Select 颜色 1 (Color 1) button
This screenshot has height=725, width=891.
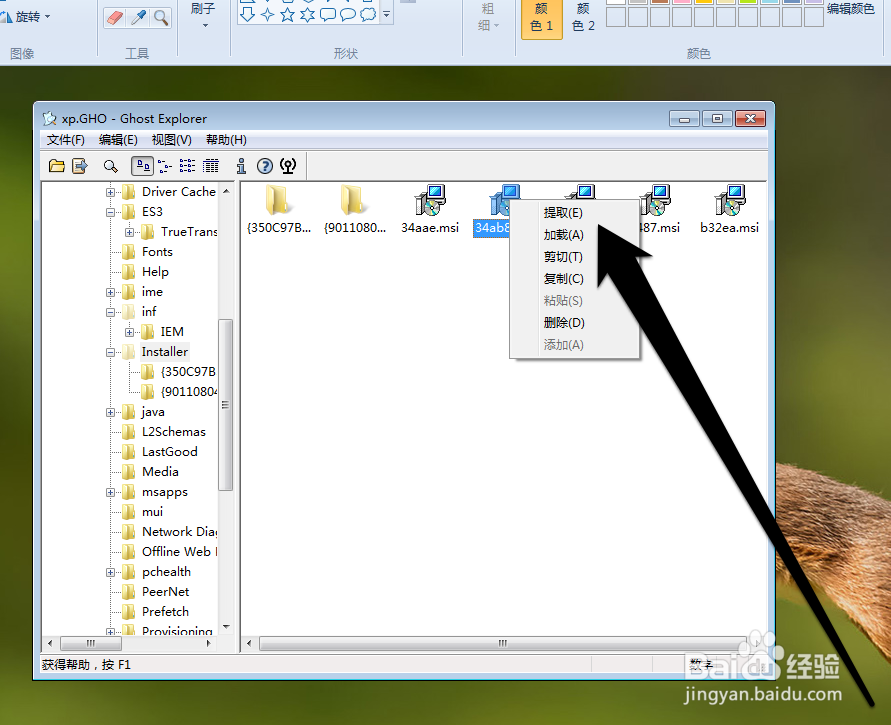542,18
